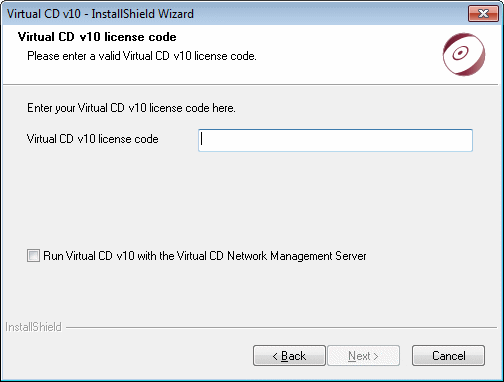Screen dimensions: 504x382
Task: Click the separator line beside InstallShield
Action: pyautogui.click(x=282, y=327)
